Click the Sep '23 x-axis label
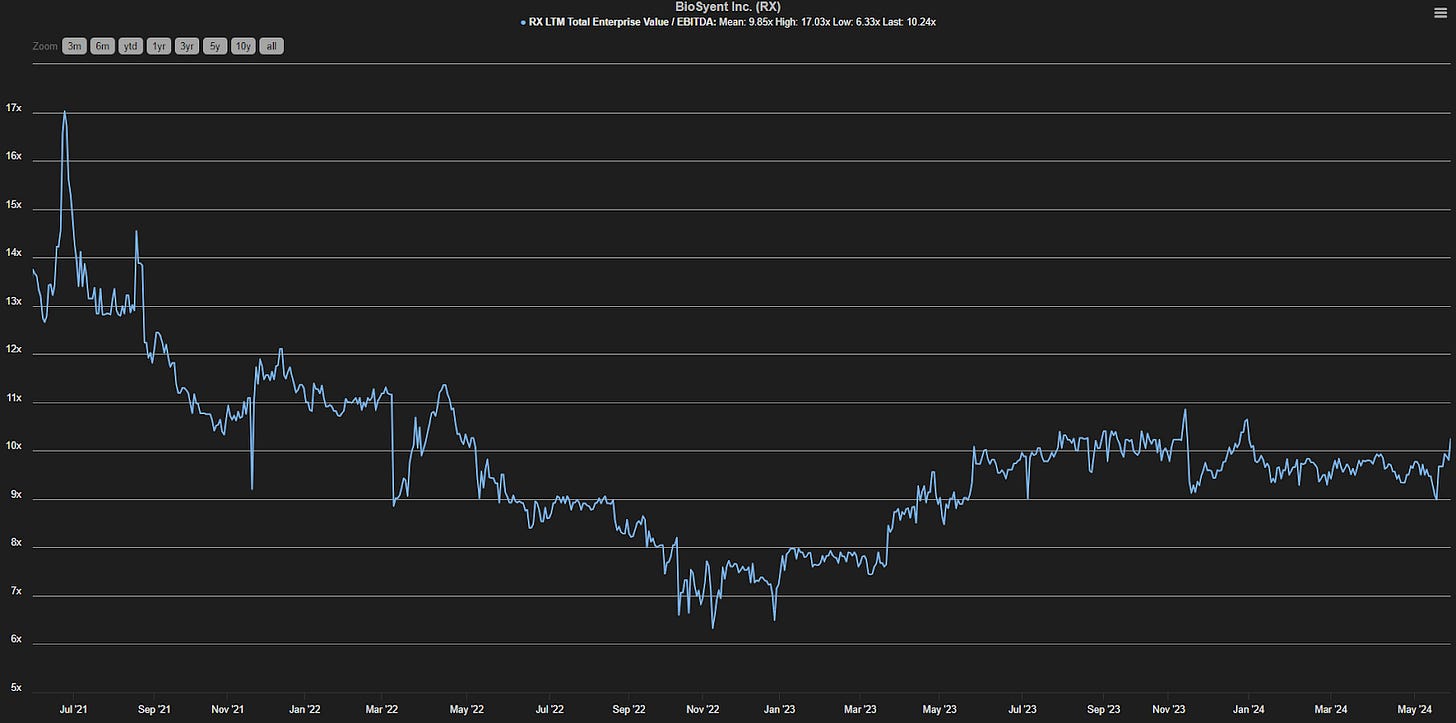The height and width of the screenshot is (723, 1456). [x=1102, y=709]
